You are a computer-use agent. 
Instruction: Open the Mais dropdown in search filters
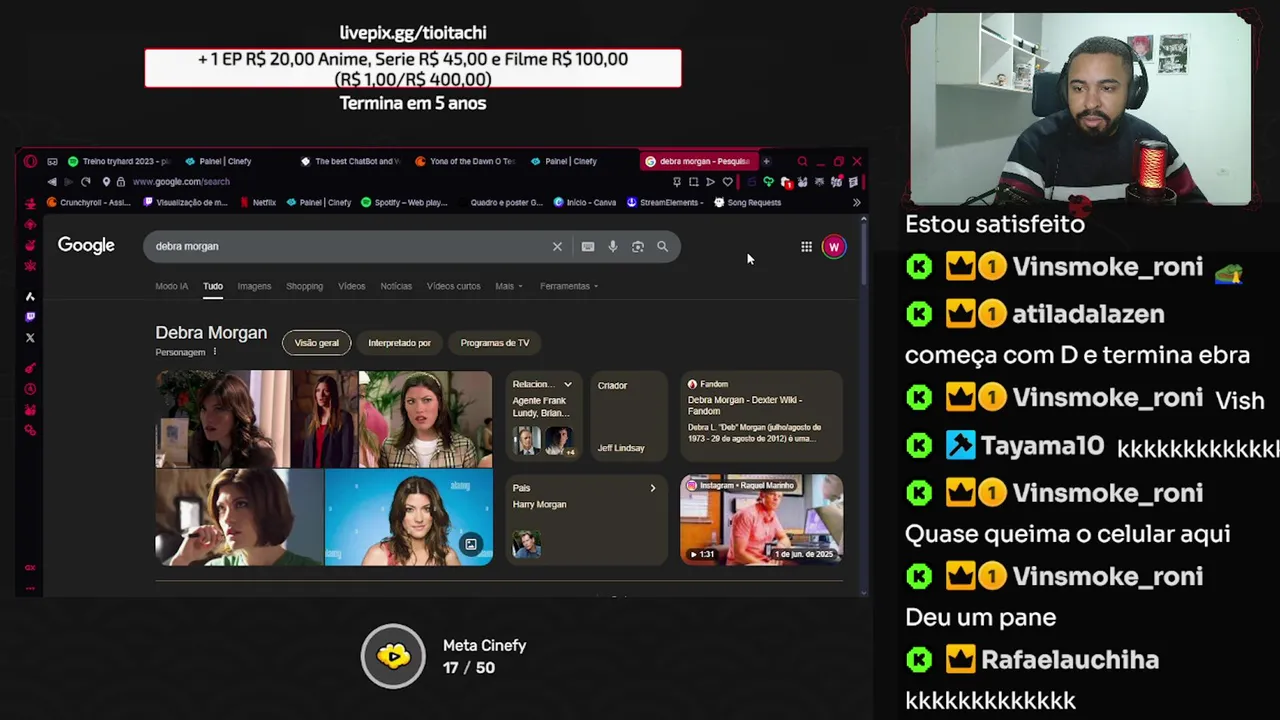click(x=509, y=286)
